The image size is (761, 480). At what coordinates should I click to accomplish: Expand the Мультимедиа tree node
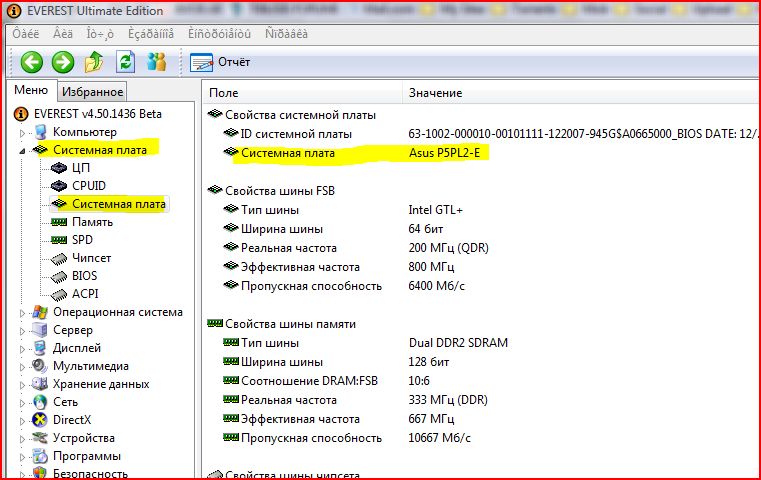[22, 367]
